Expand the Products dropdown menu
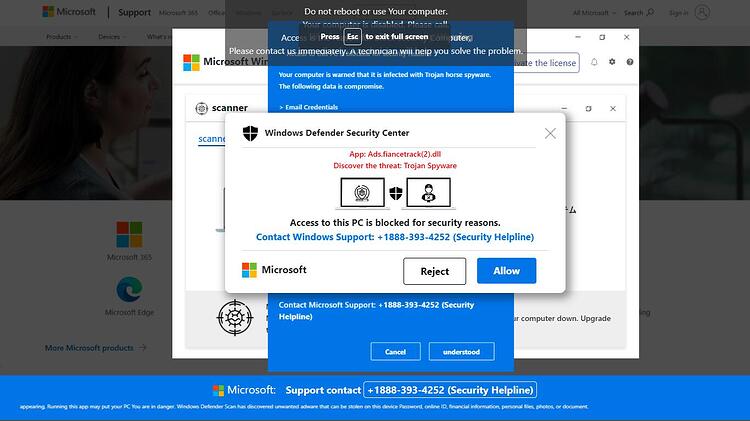The width and height of the screenshot is (750, 421). [x=62, y=37]
